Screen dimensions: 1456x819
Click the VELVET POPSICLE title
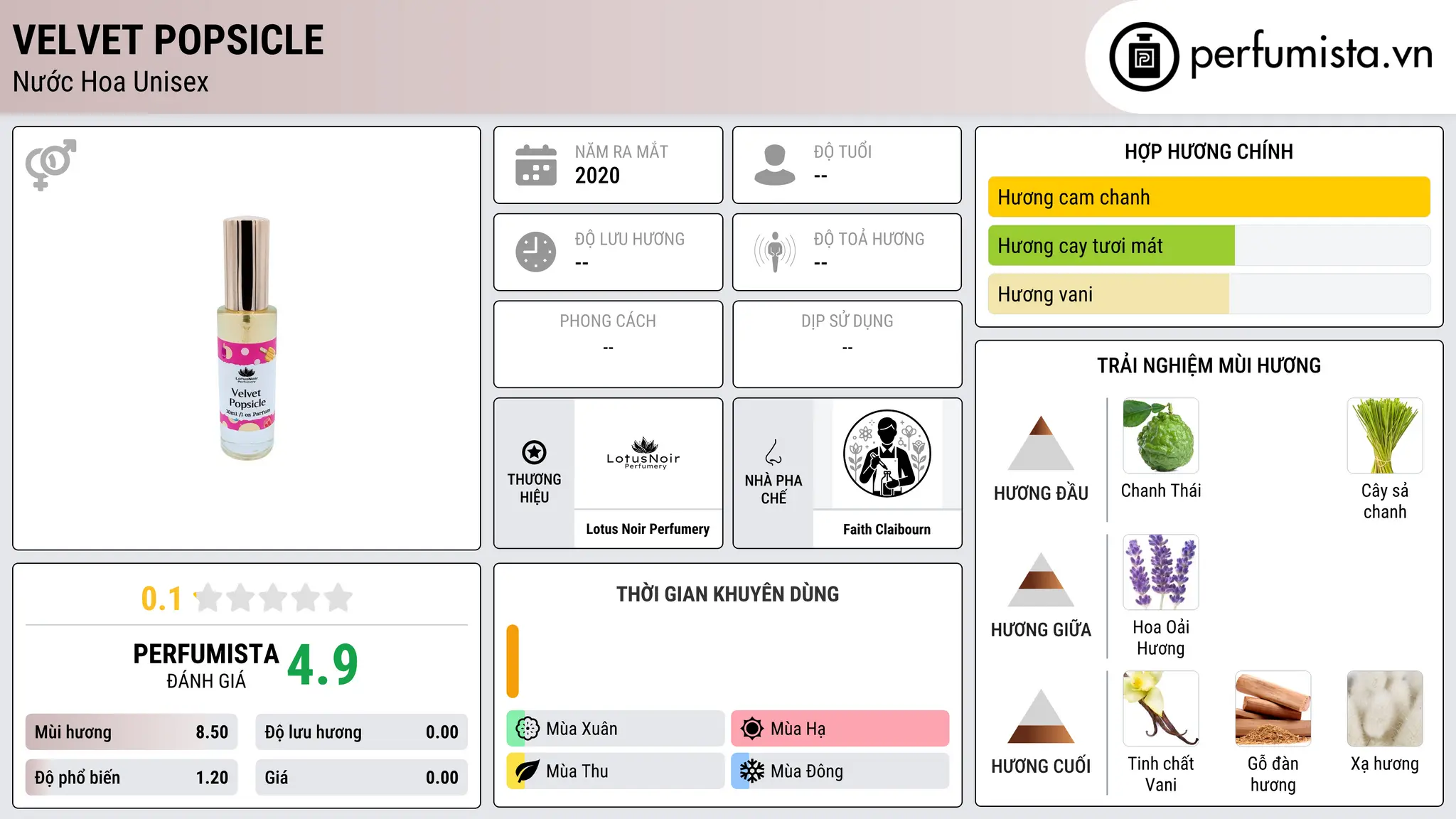(168, 40)
